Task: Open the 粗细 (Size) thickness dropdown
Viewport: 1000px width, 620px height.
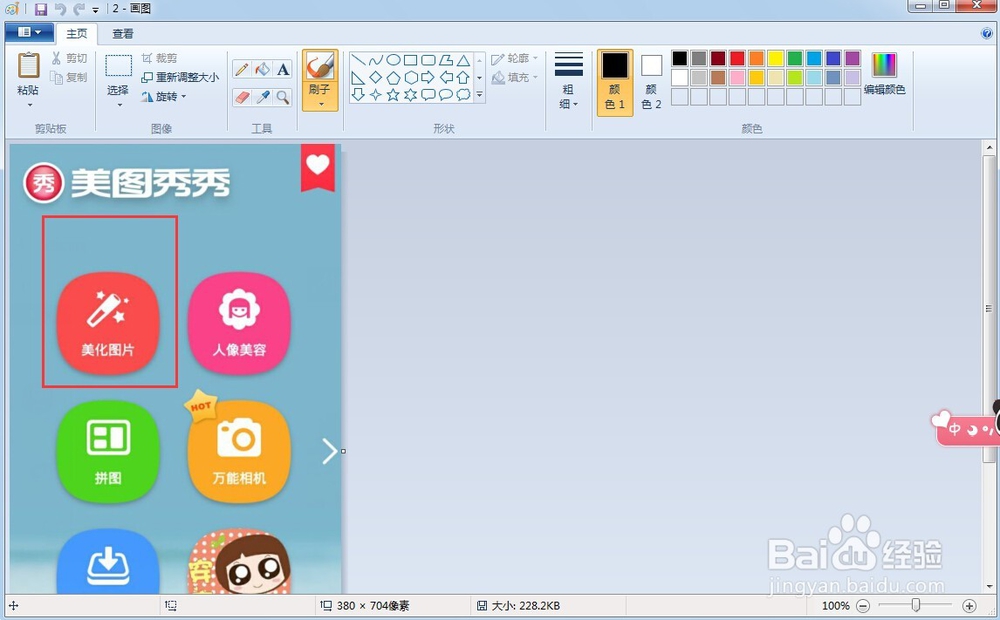Action: [568, 81]
